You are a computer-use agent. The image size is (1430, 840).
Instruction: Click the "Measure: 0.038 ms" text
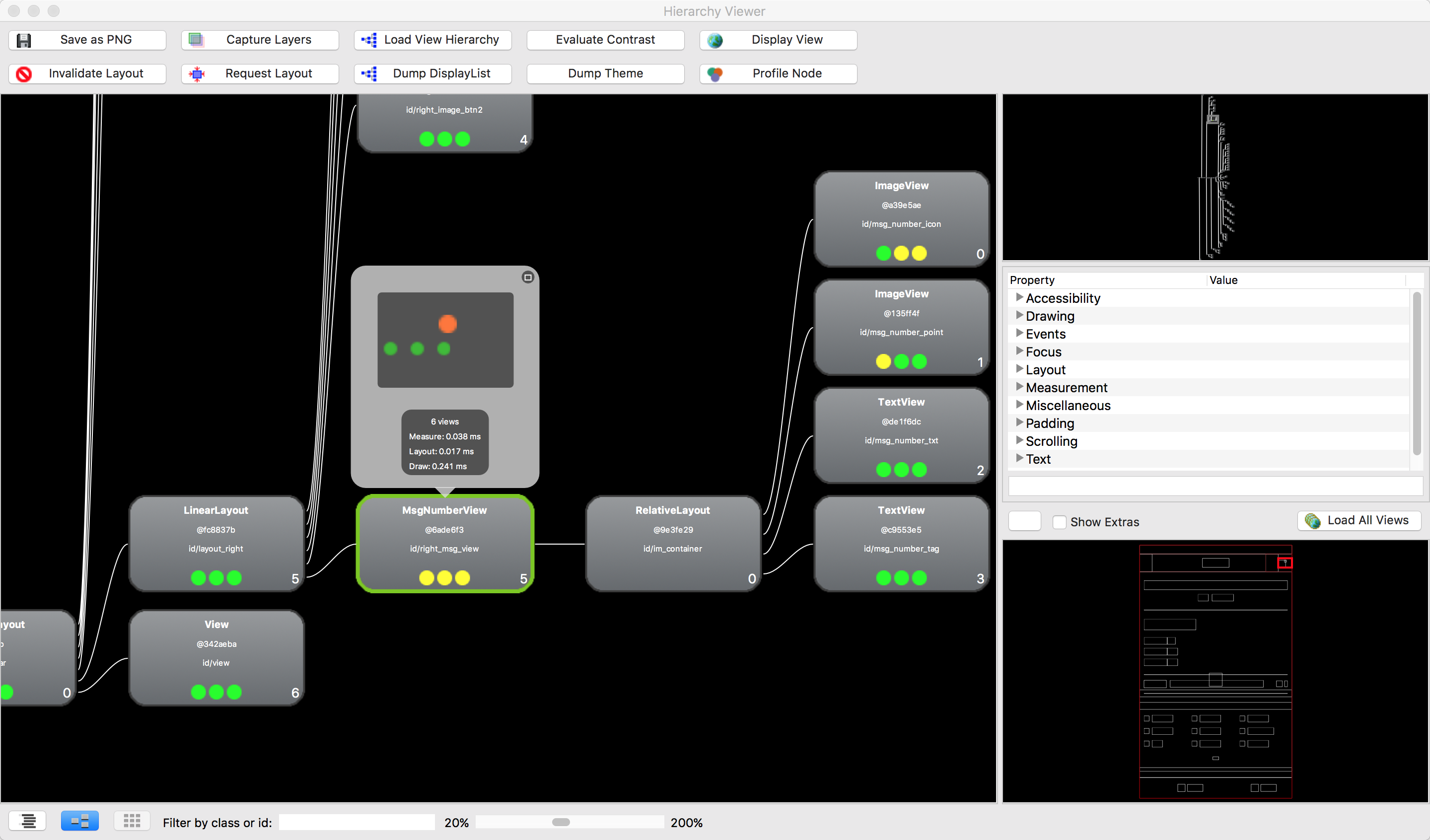pyautogui.click(x=444, y=436)
